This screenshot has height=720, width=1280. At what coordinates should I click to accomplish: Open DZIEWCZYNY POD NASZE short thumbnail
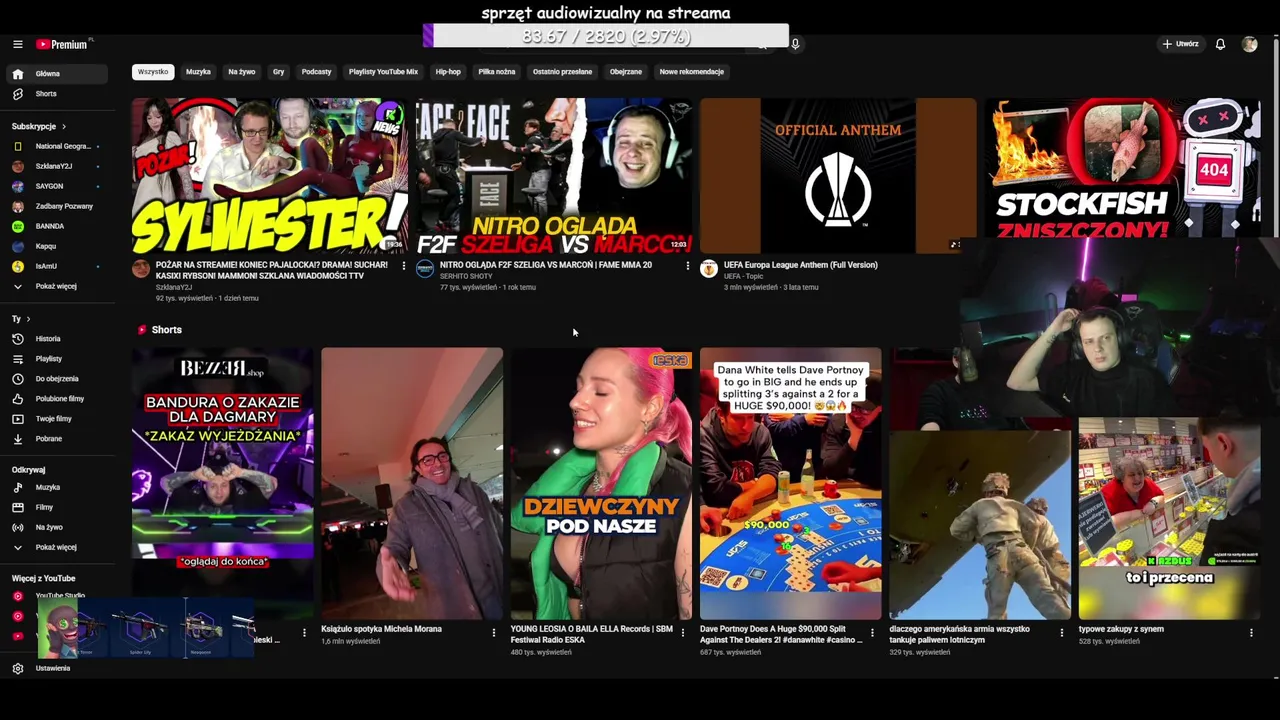(601, 484)
